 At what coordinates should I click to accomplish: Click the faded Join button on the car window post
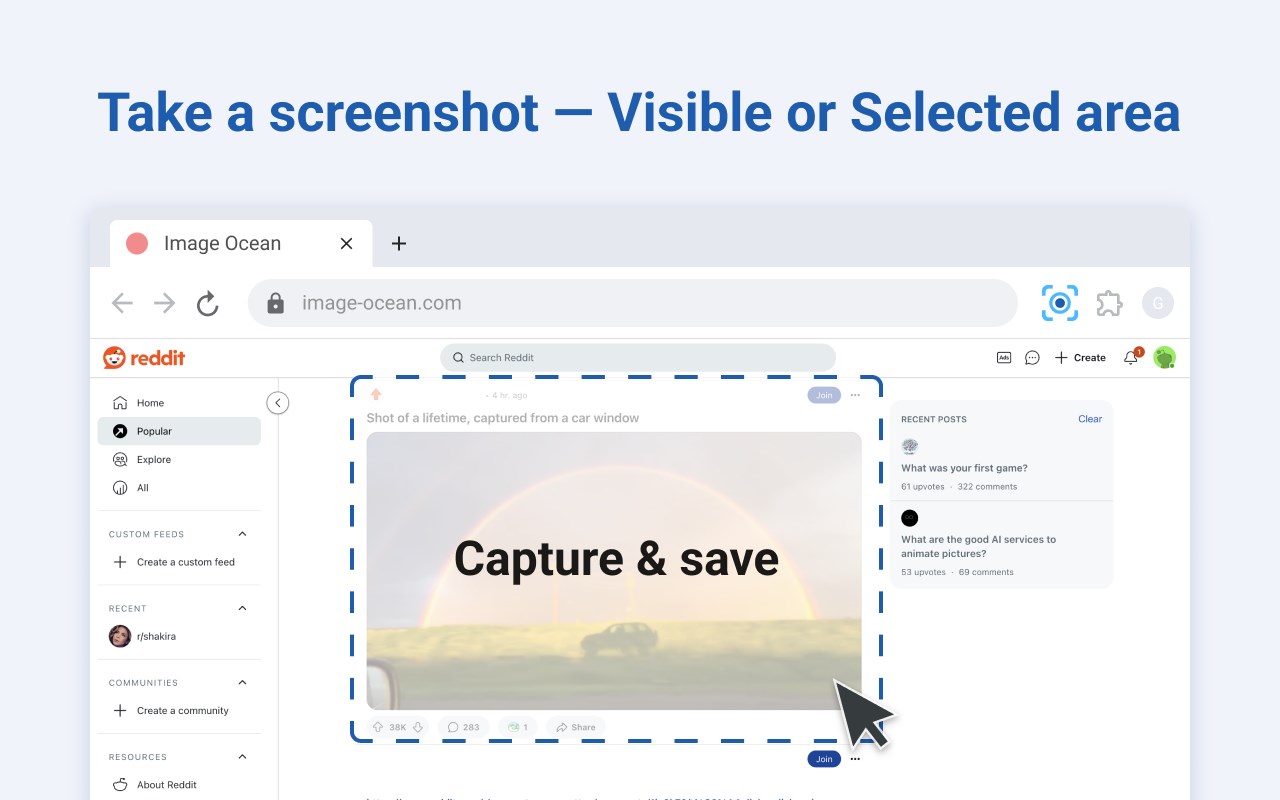point(824,395)
